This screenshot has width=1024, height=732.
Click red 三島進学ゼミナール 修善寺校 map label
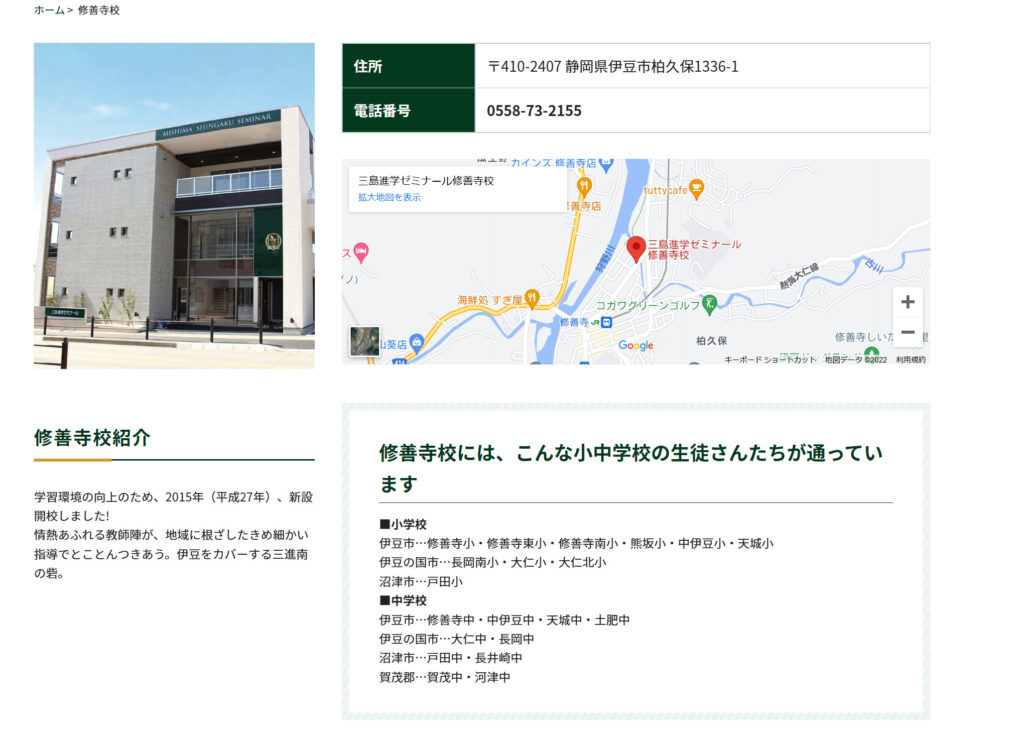click(694, 249)
